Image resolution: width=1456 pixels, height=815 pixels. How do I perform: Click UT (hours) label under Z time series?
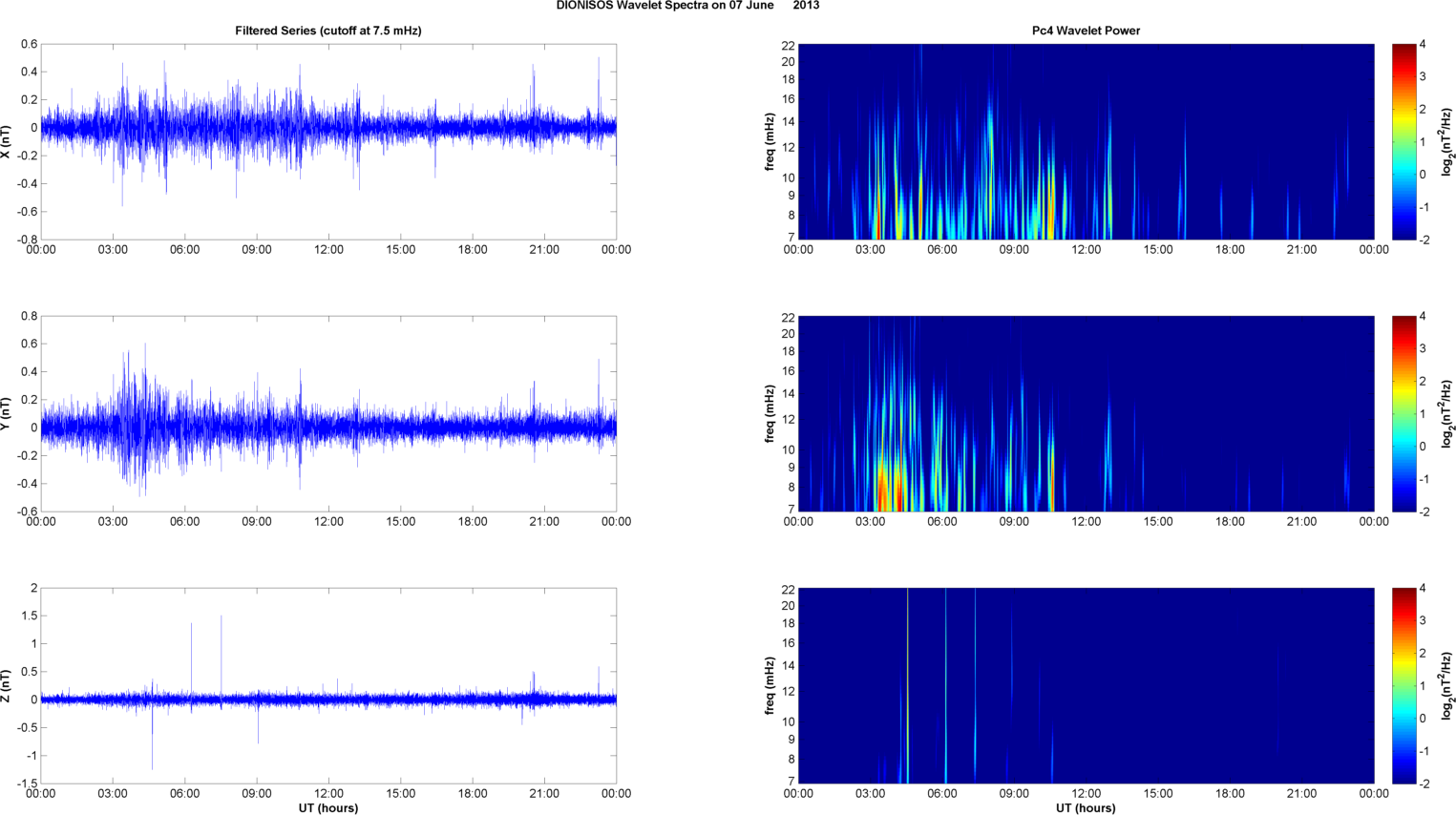(327, 807)
